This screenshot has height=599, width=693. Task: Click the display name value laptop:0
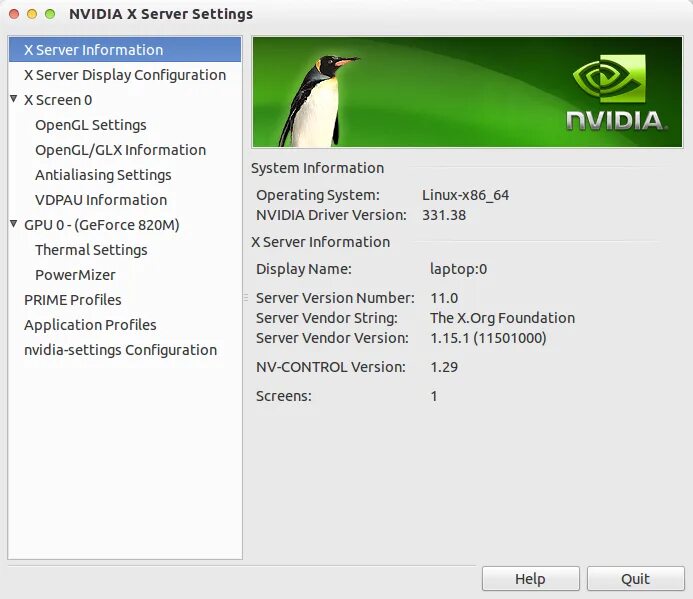click(x=458, y=269)
